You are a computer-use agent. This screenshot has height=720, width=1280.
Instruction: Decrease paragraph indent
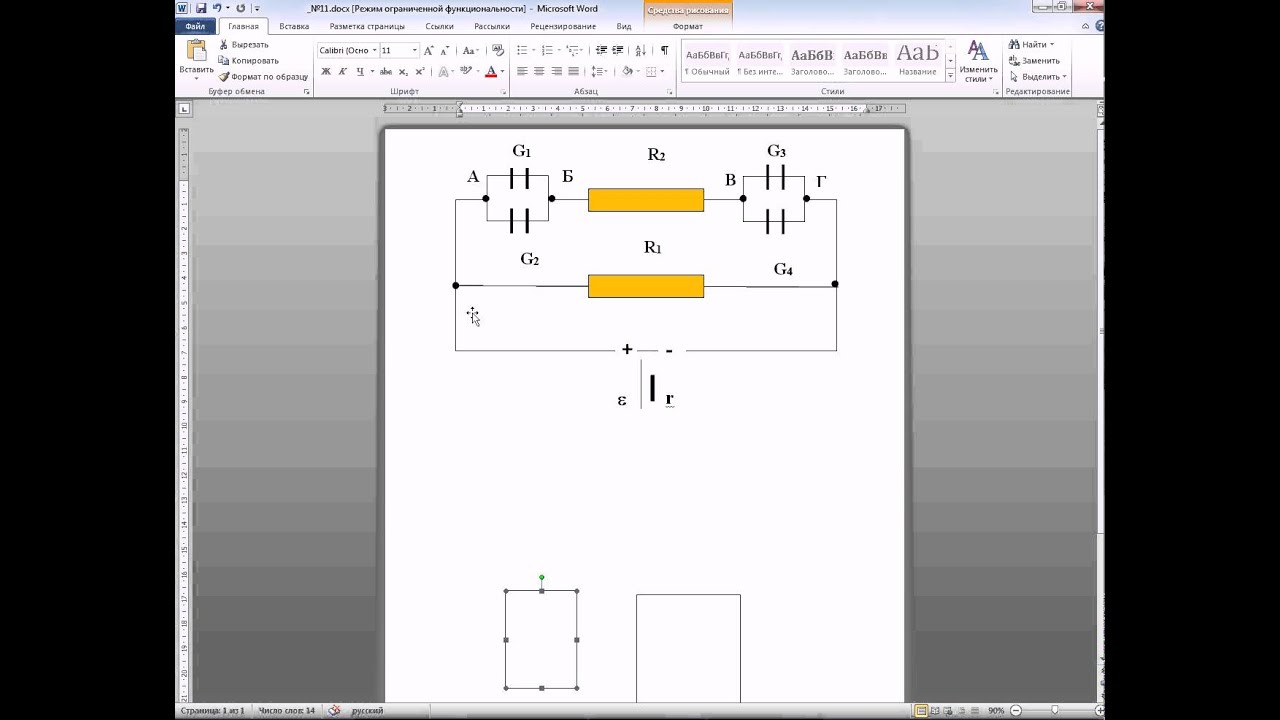(601, 50)
